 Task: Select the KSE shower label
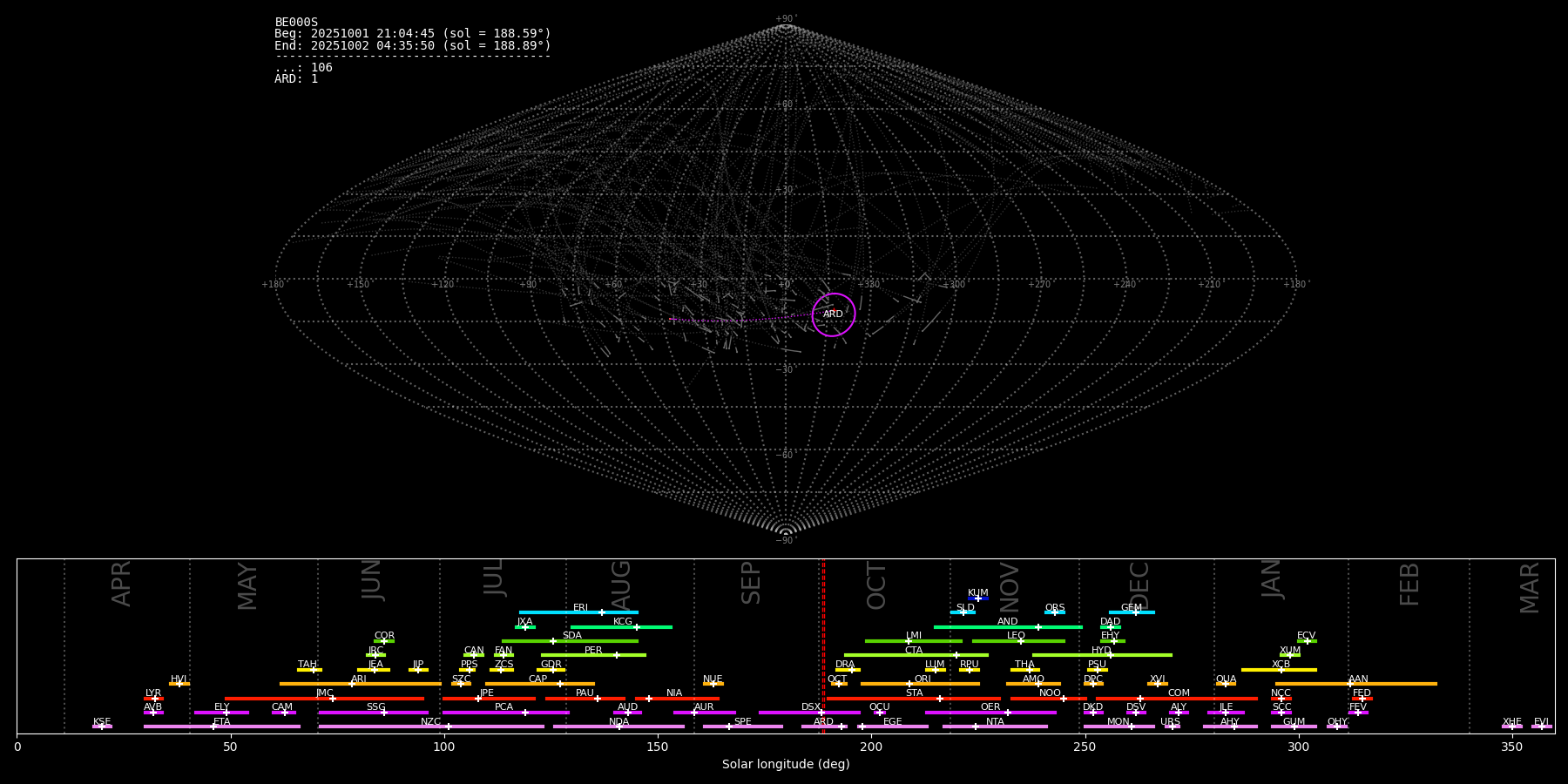[x=102, y=722]
